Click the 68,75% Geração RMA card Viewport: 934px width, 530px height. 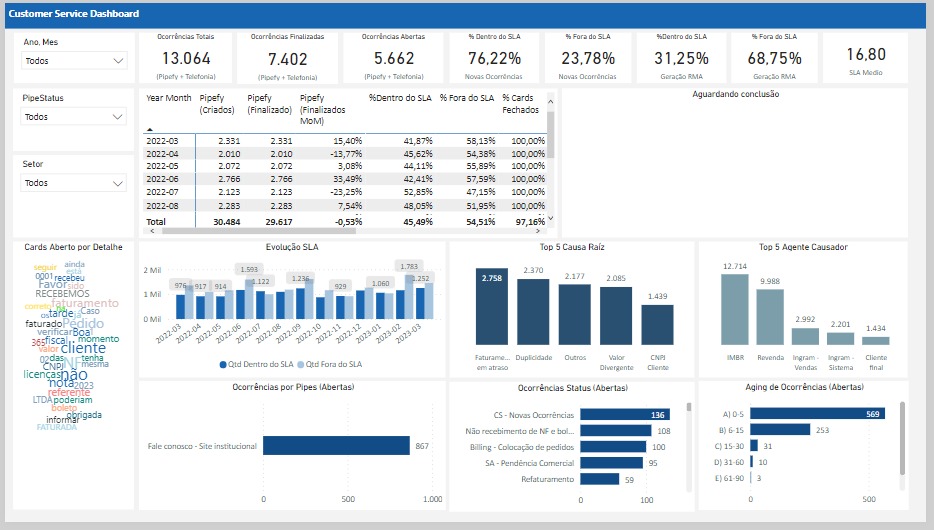point(774,58)
